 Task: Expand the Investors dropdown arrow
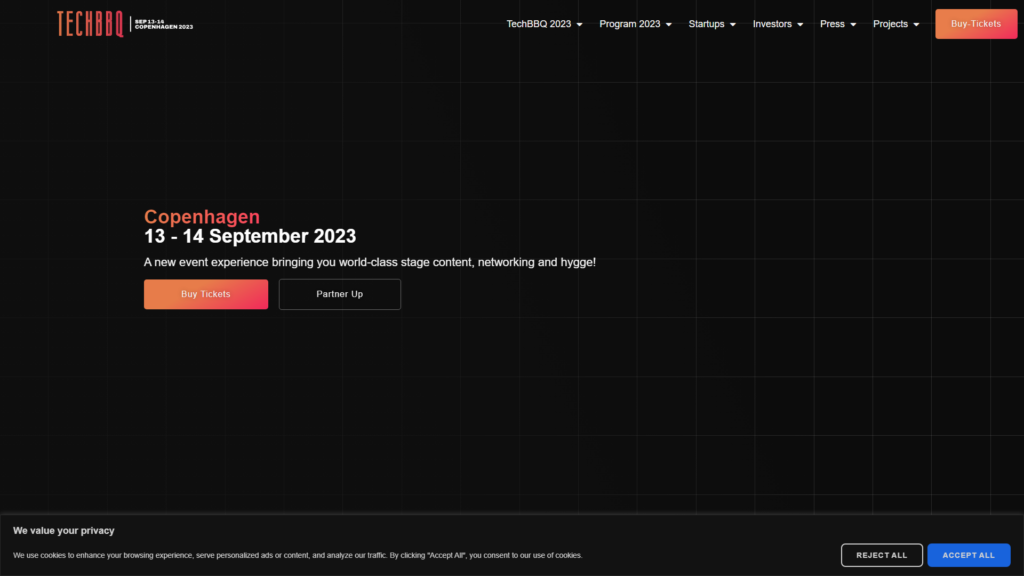[800, 25]
